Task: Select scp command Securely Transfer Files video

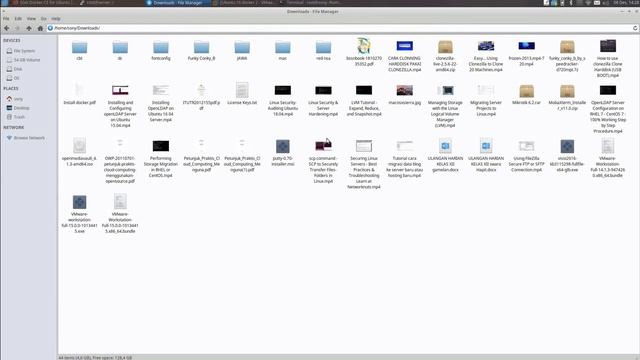Action: pos(323,161)
